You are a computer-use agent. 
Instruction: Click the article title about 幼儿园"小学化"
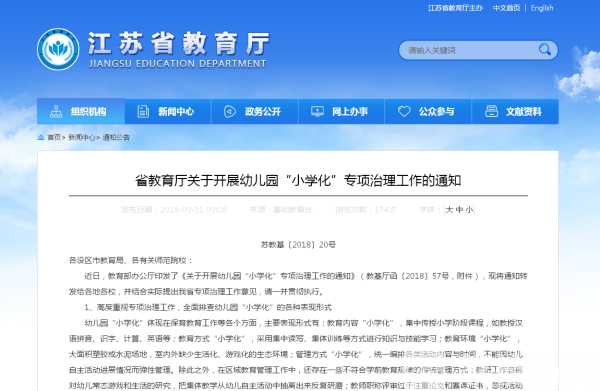pyautogui.click(x=298, y=180)
